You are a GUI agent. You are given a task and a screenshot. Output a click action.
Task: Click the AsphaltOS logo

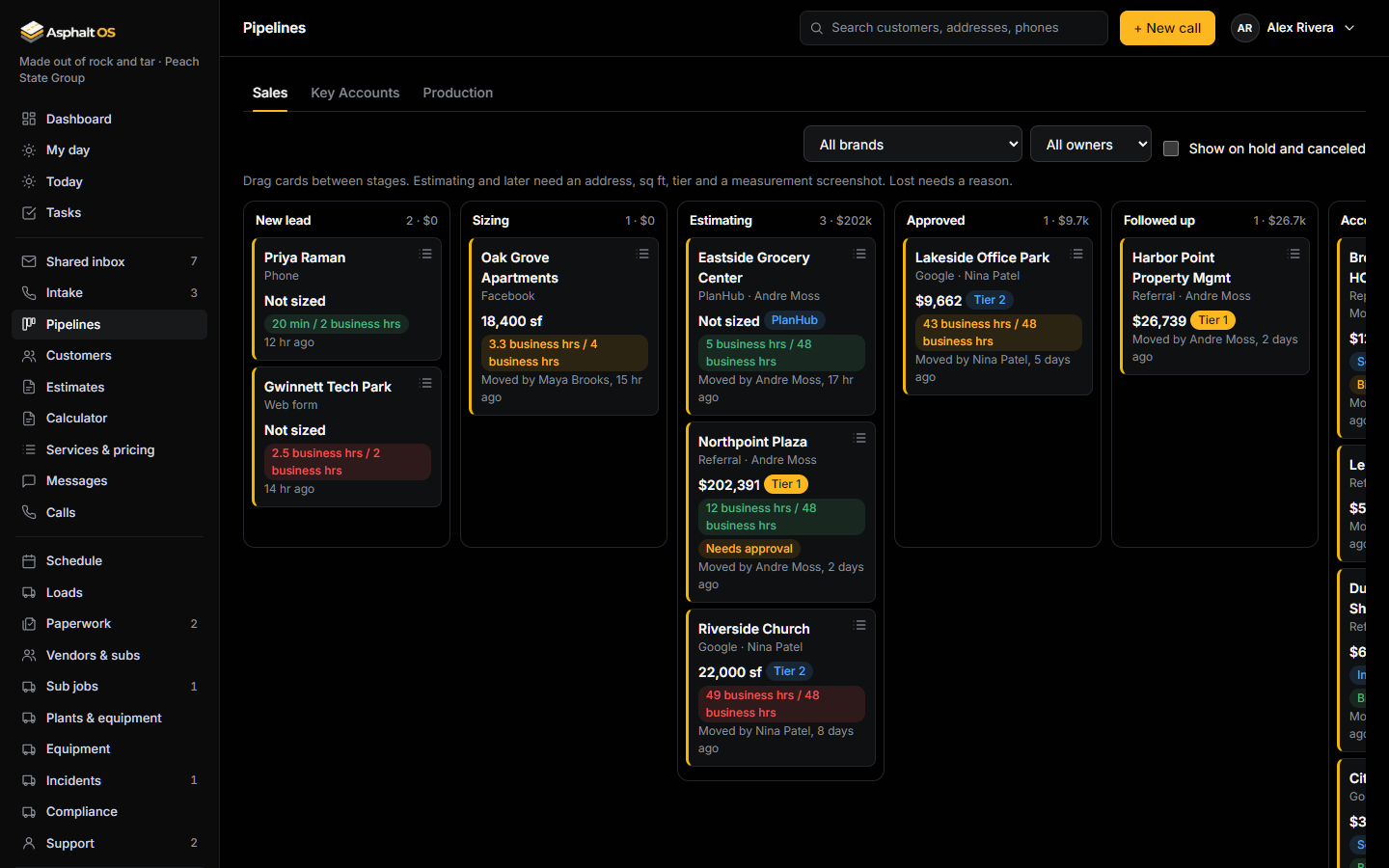pyautogui.click(x=68, y=32)
